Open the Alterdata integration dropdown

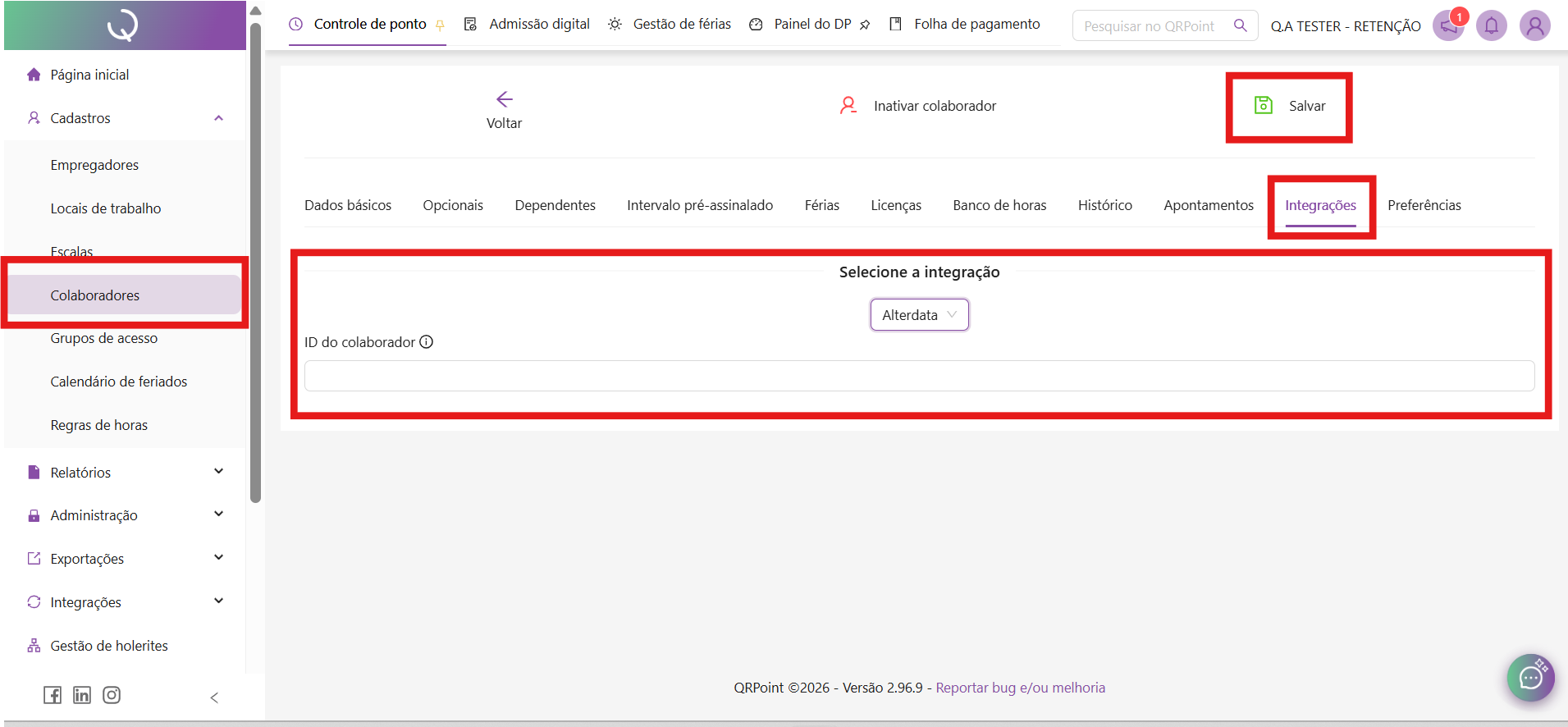[x=919, y=315]
